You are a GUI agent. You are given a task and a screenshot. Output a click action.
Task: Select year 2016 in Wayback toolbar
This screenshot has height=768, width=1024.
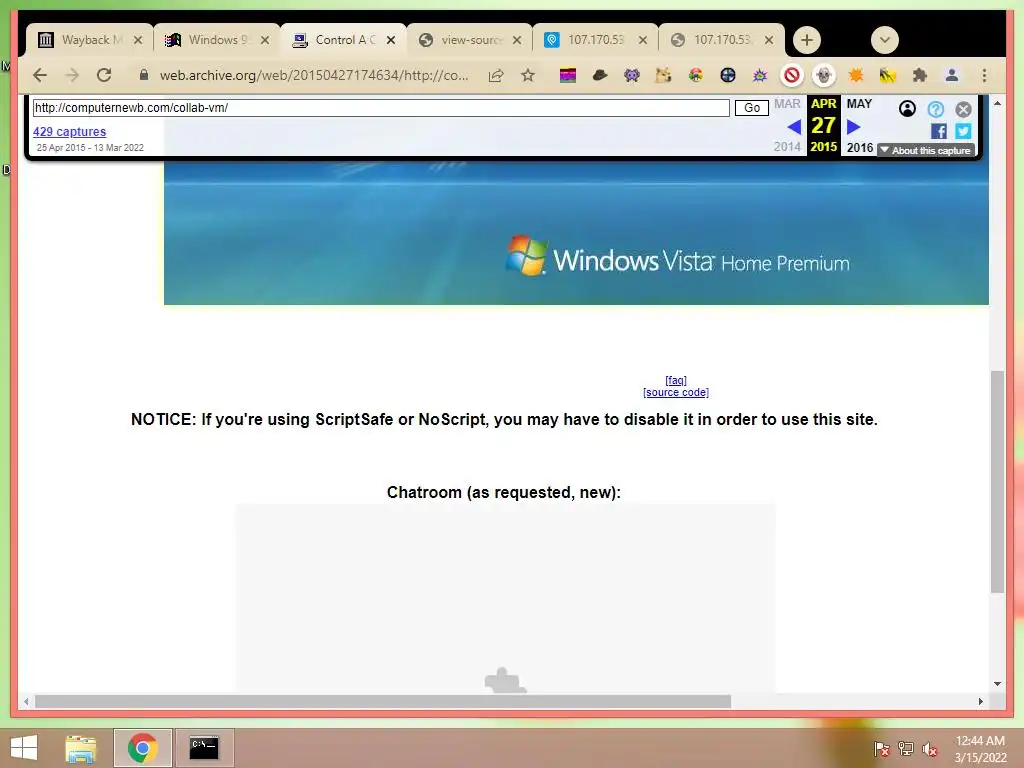859,148
